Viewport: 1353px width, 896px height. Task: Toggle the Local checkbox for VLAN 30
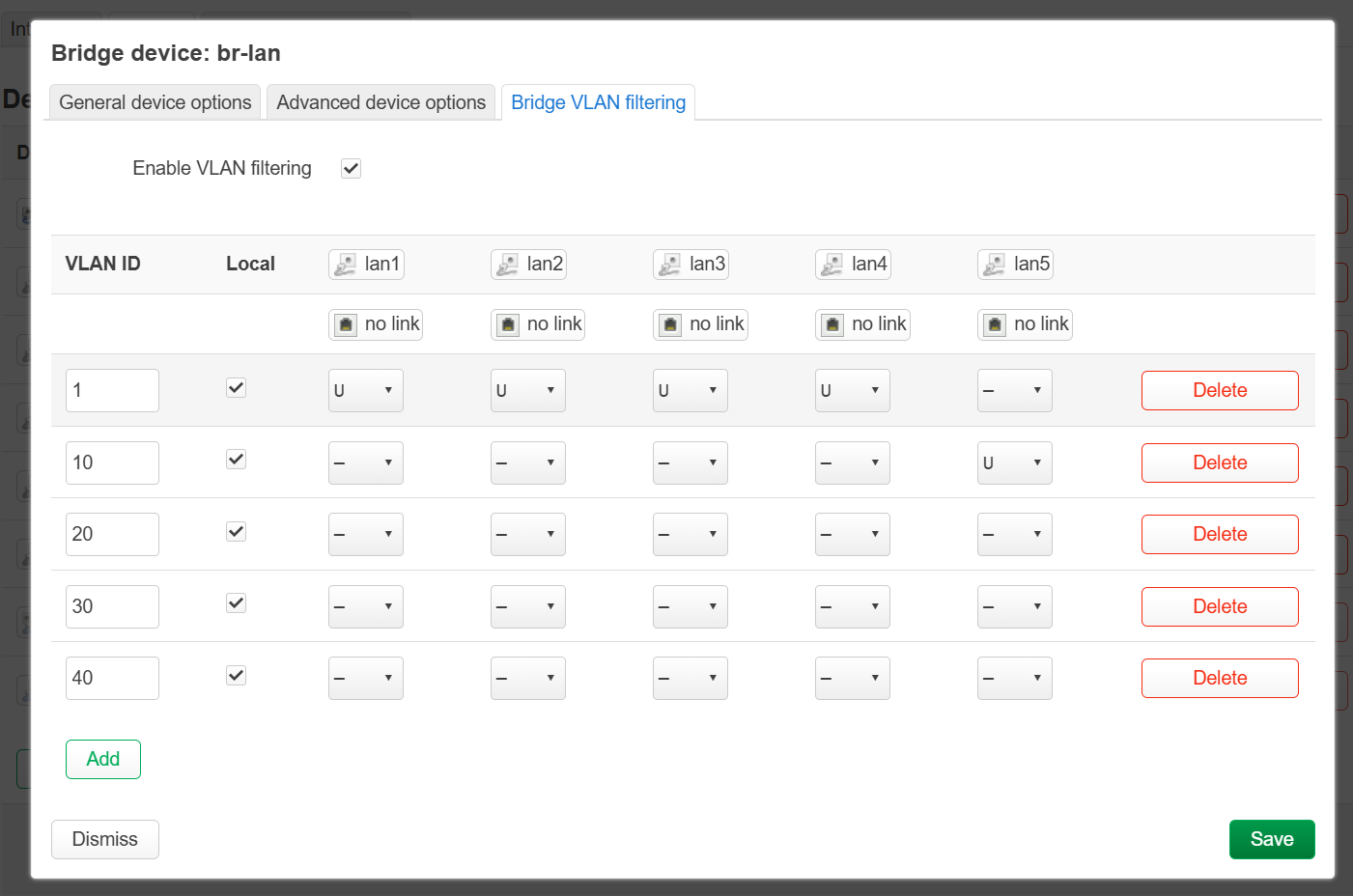236,603
